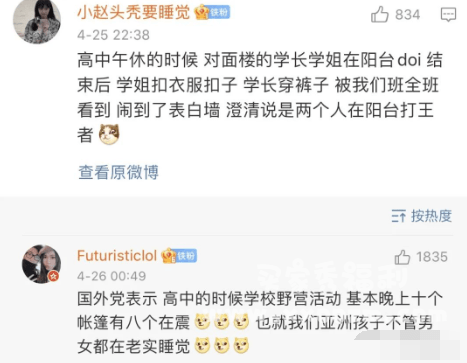The image size is (467, 363).
Task: Click the 834 like count
Action: pyautogui.click(x=408, y=15)
